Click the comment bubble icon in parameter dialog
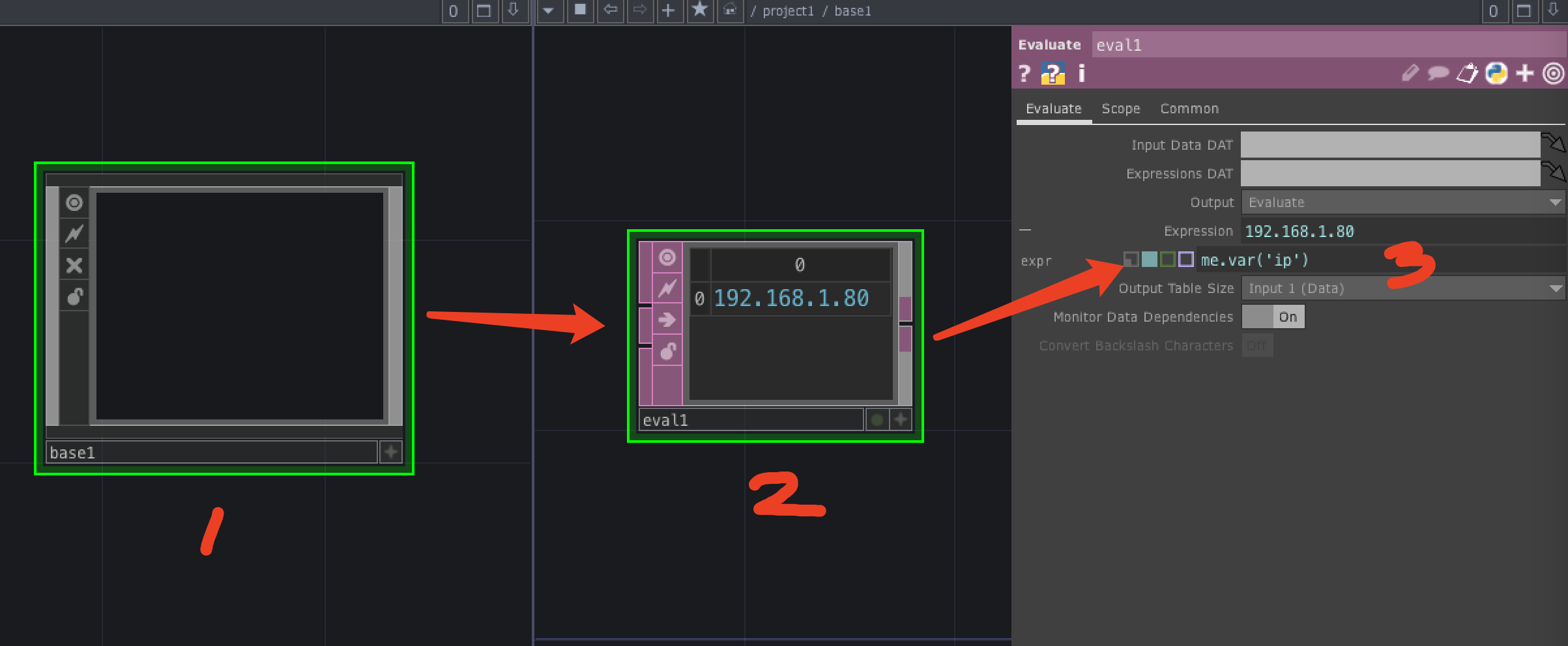The image size is (1568, 646). click(x=1437, y=74)
